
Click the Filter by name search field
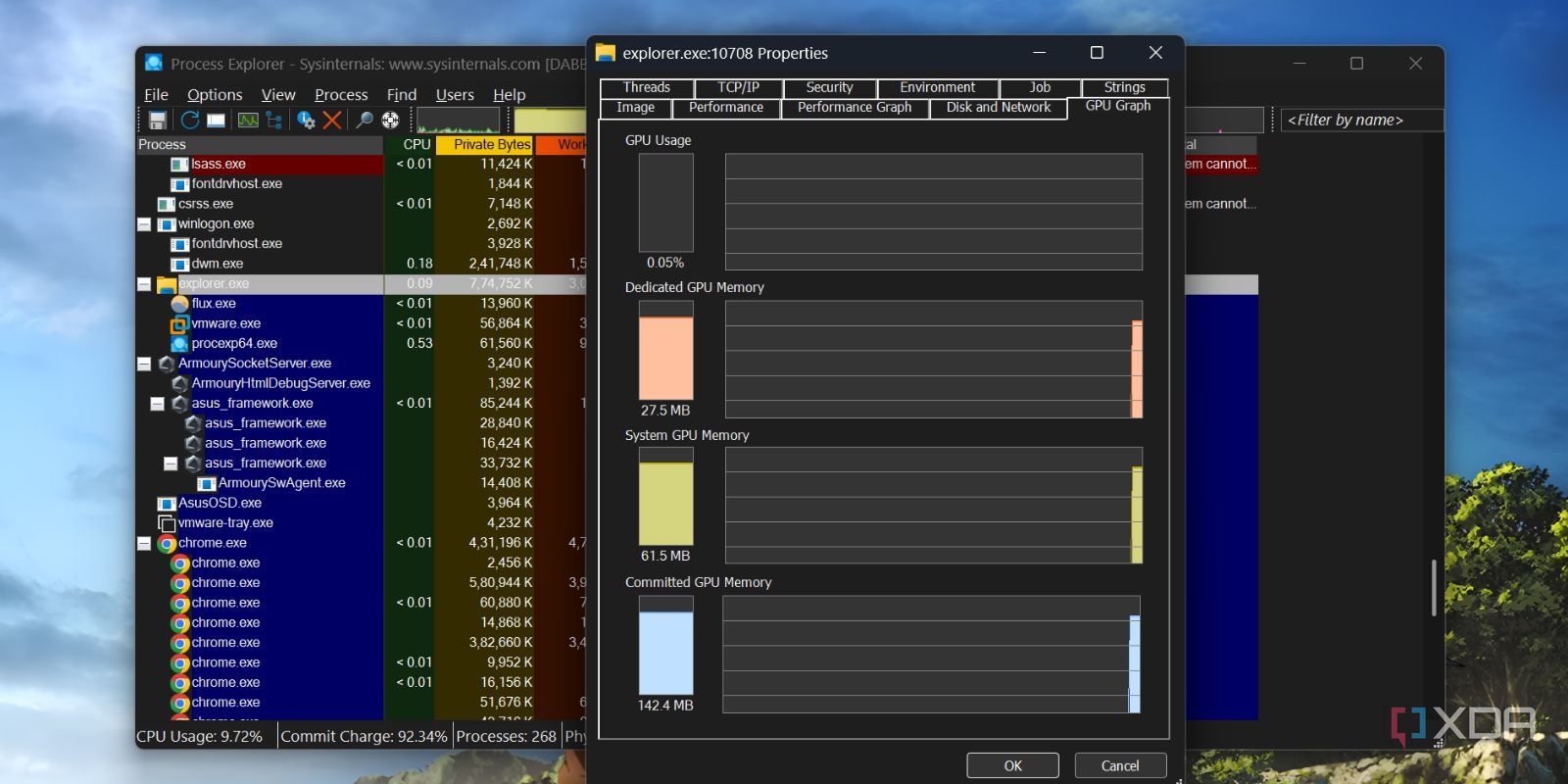(x=1362, y=120)
